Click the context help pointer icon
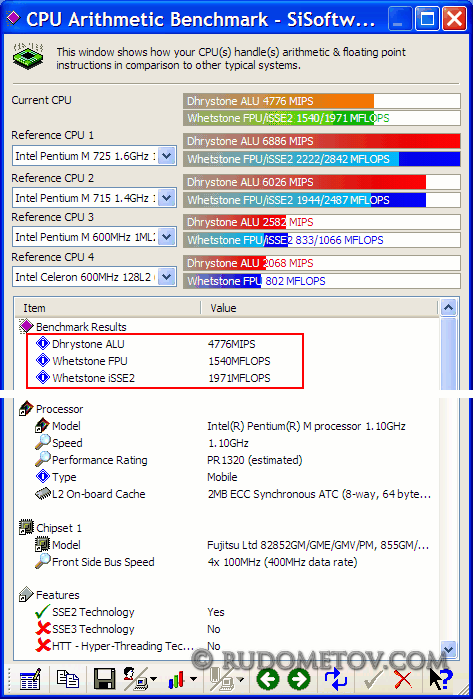This screenshot has width=475, height=700. (441, 679)
